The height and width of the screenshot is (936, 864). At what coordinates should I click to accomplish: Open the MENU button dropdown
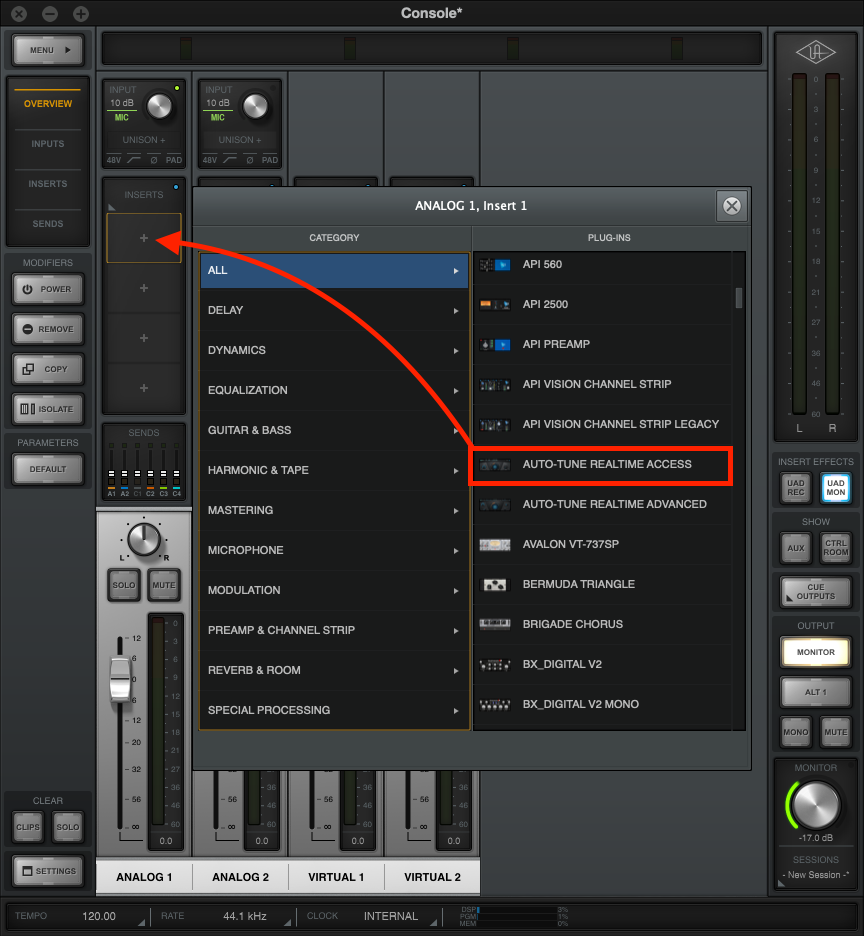pyautogui.click(x=48, y=50)
